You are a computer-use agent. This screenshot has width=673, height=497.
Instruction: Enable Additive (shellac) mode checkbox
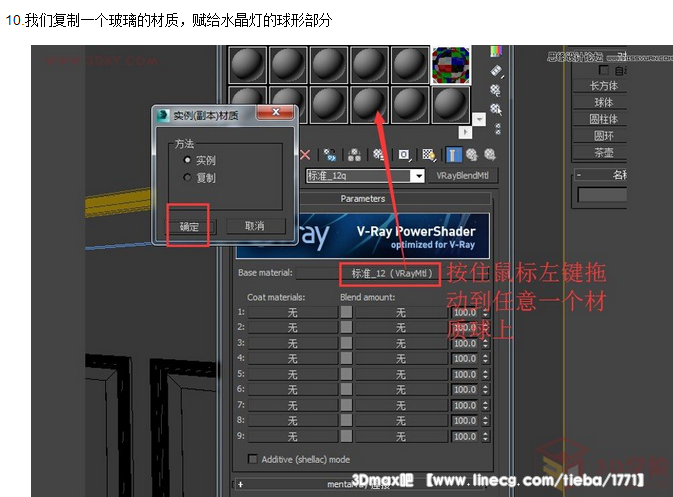pos(253,459)
